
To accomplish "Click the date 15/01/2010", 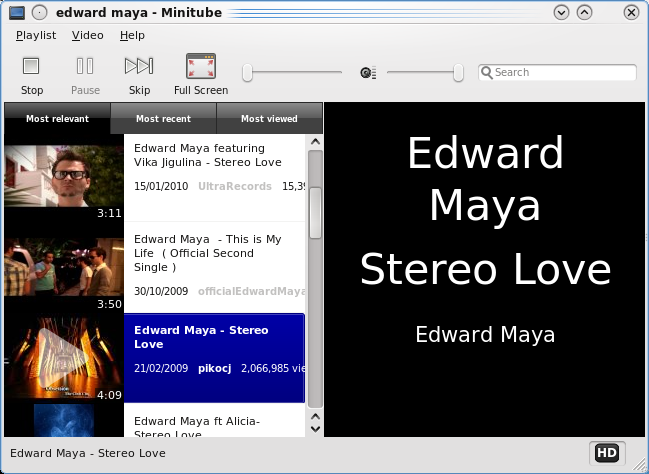I will pyautogui.click(x=161, y=186).
